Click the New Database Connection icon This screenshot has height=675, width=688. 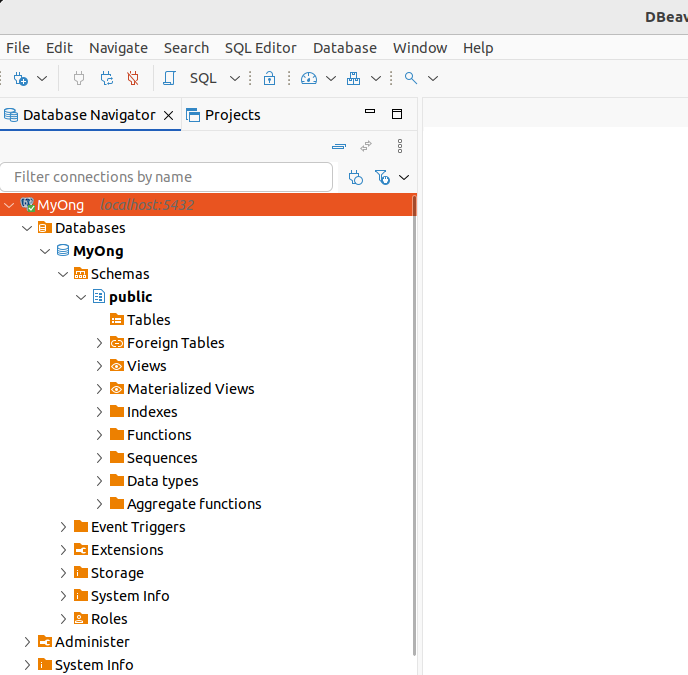(20, 78)
